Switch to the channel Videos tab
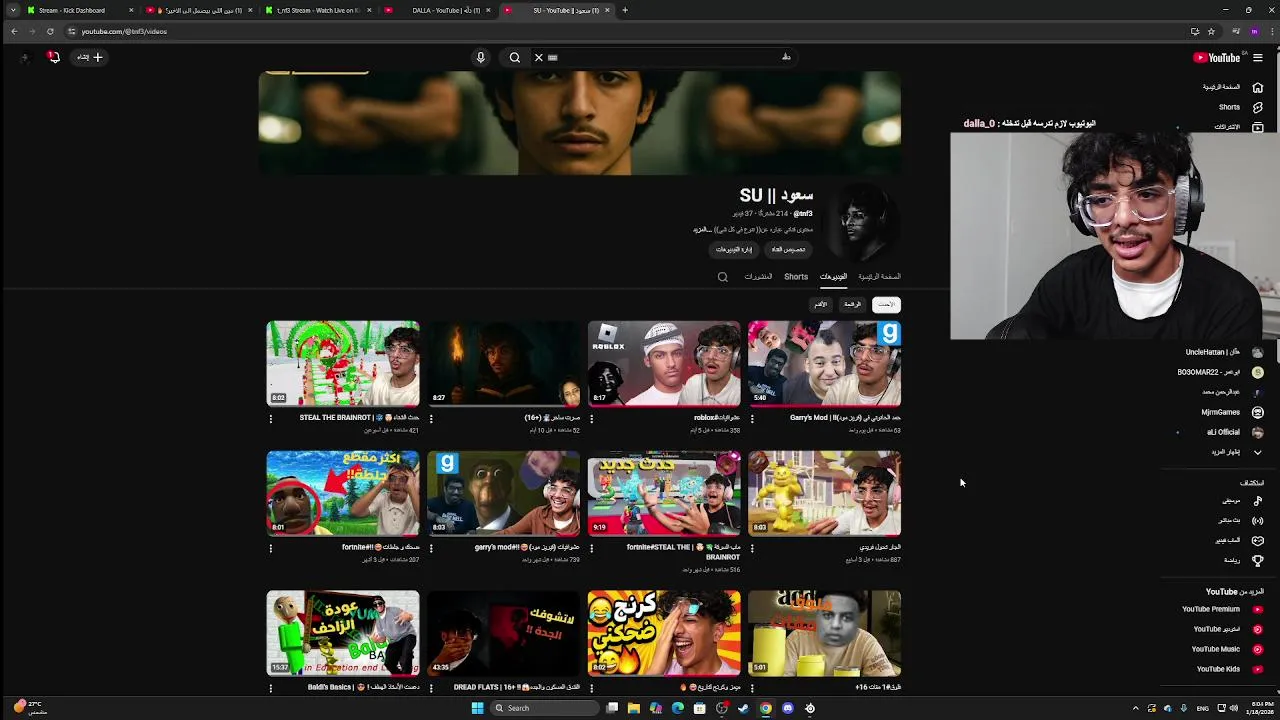The width and height of the screenshot is (1280, 720). pyautogui.click(x=833, y=277)
